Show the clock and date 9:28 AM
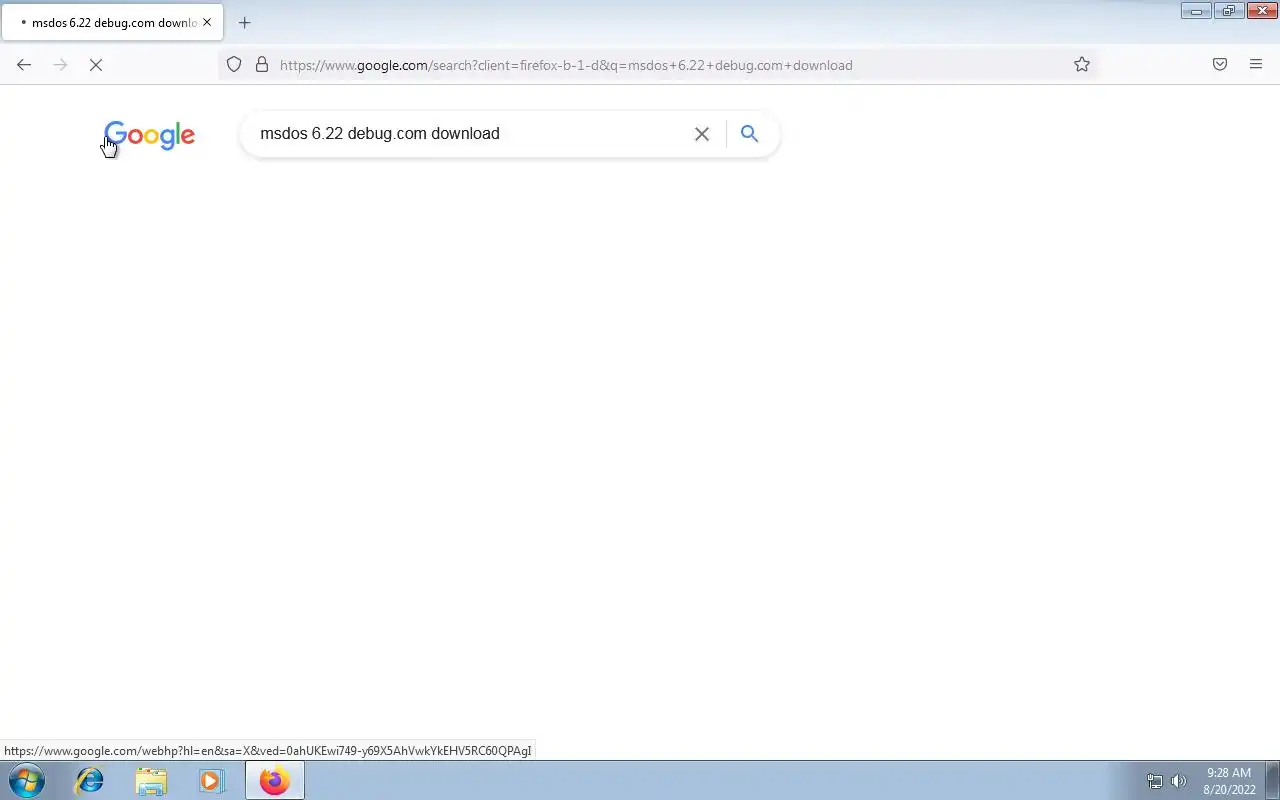The image size is (1280, 800). [x=1229, y=781]
